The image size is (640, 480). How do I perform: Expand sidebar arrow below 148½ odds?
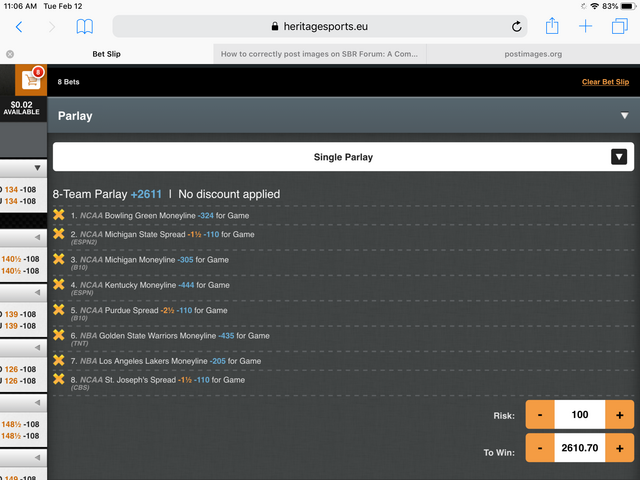pyautogui.click(x=38, y=458)
